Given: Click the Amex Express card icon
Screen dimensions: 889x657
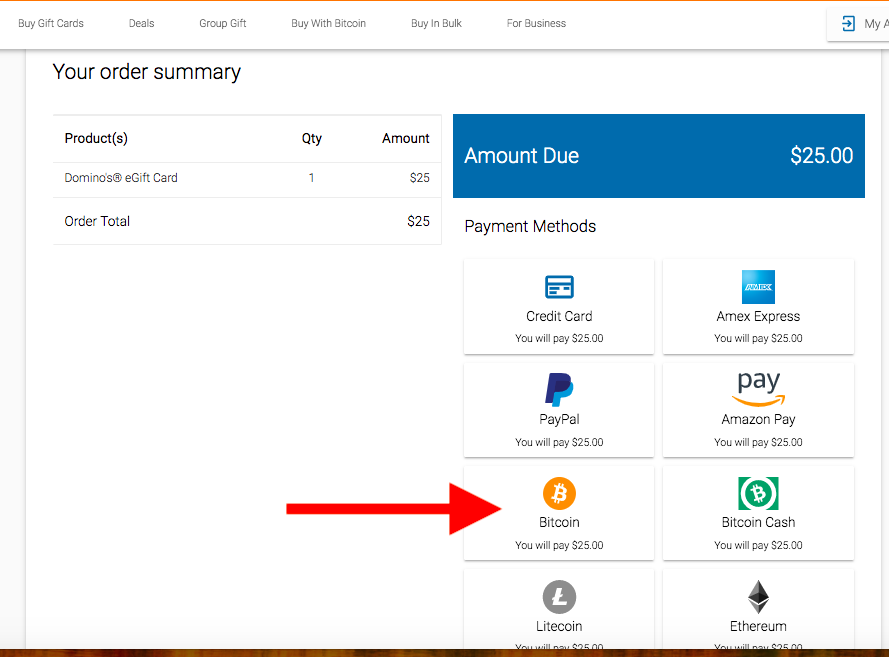Looking at the screenshot, I should tap(758, 287).
